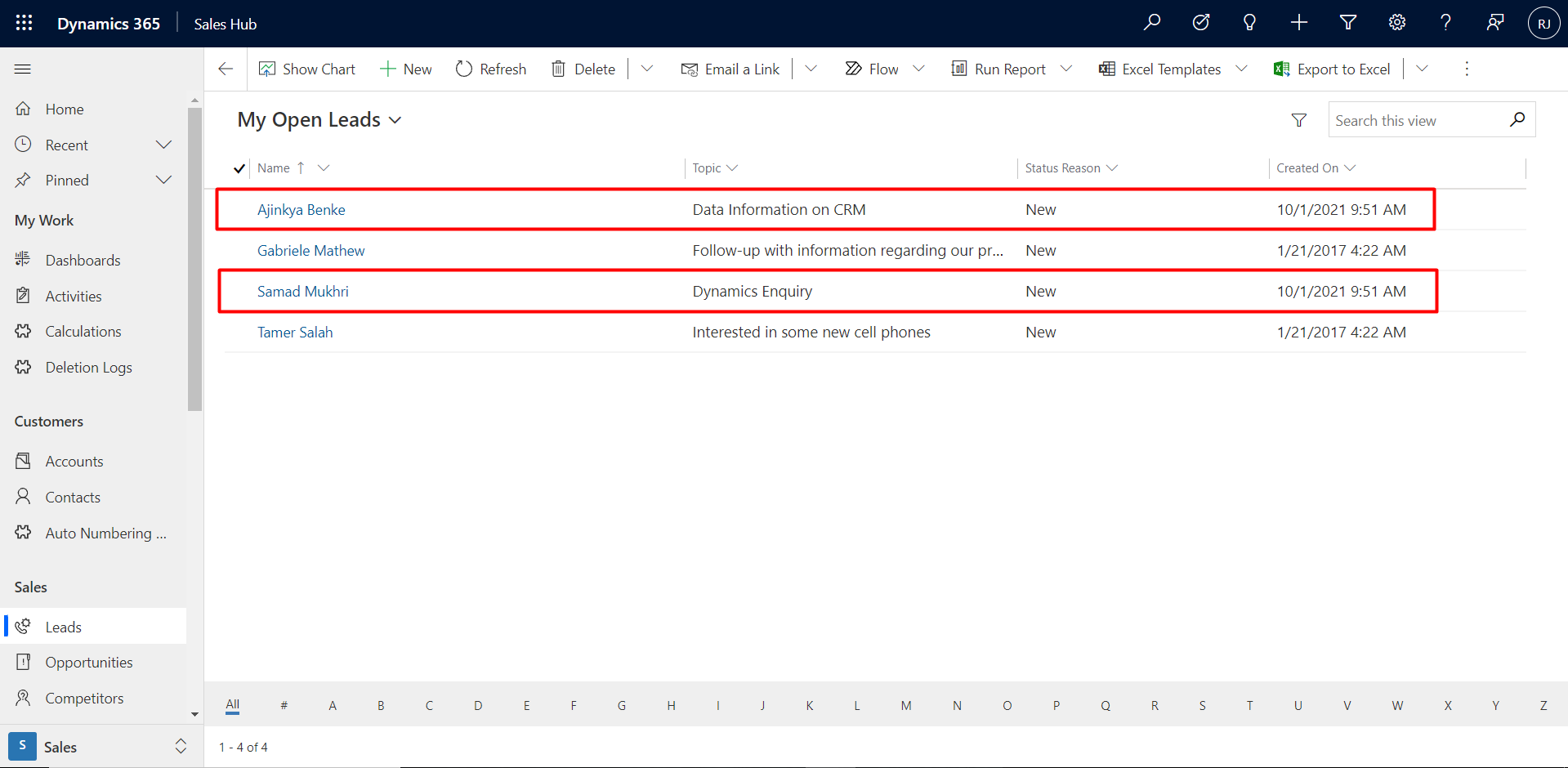1568x768 pixels.
Task: Open the assistant lightbulb icon
Action: (x=1249, y=23)
